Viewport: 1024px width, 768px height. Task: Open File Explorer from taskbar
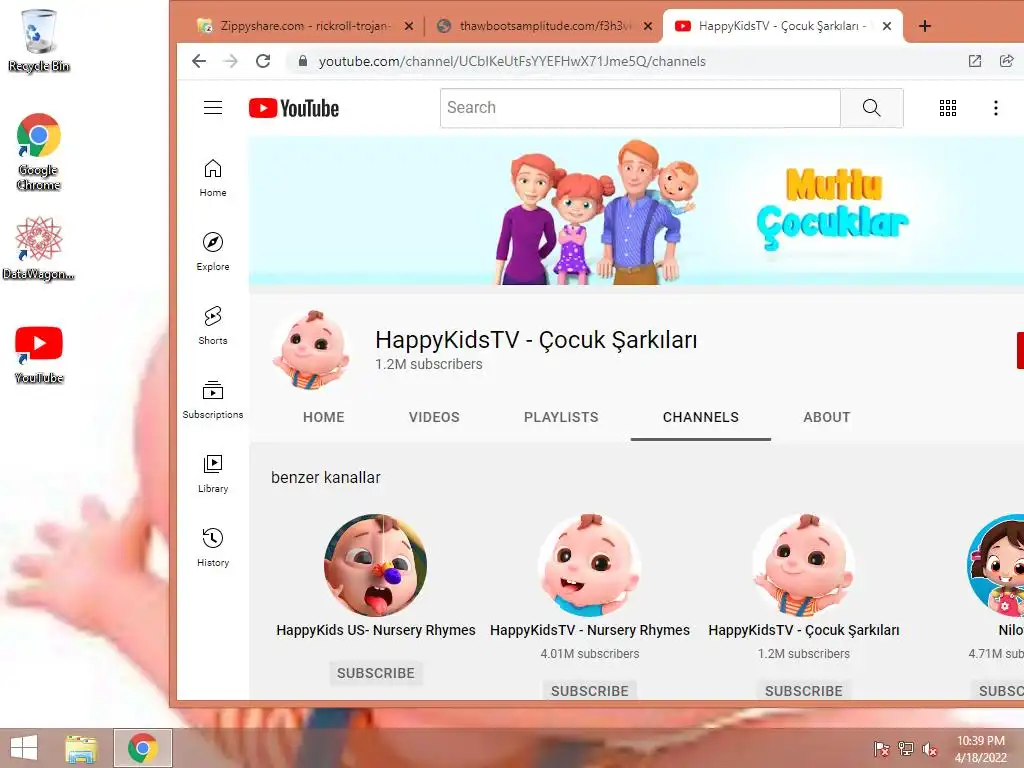pos(81,748)
